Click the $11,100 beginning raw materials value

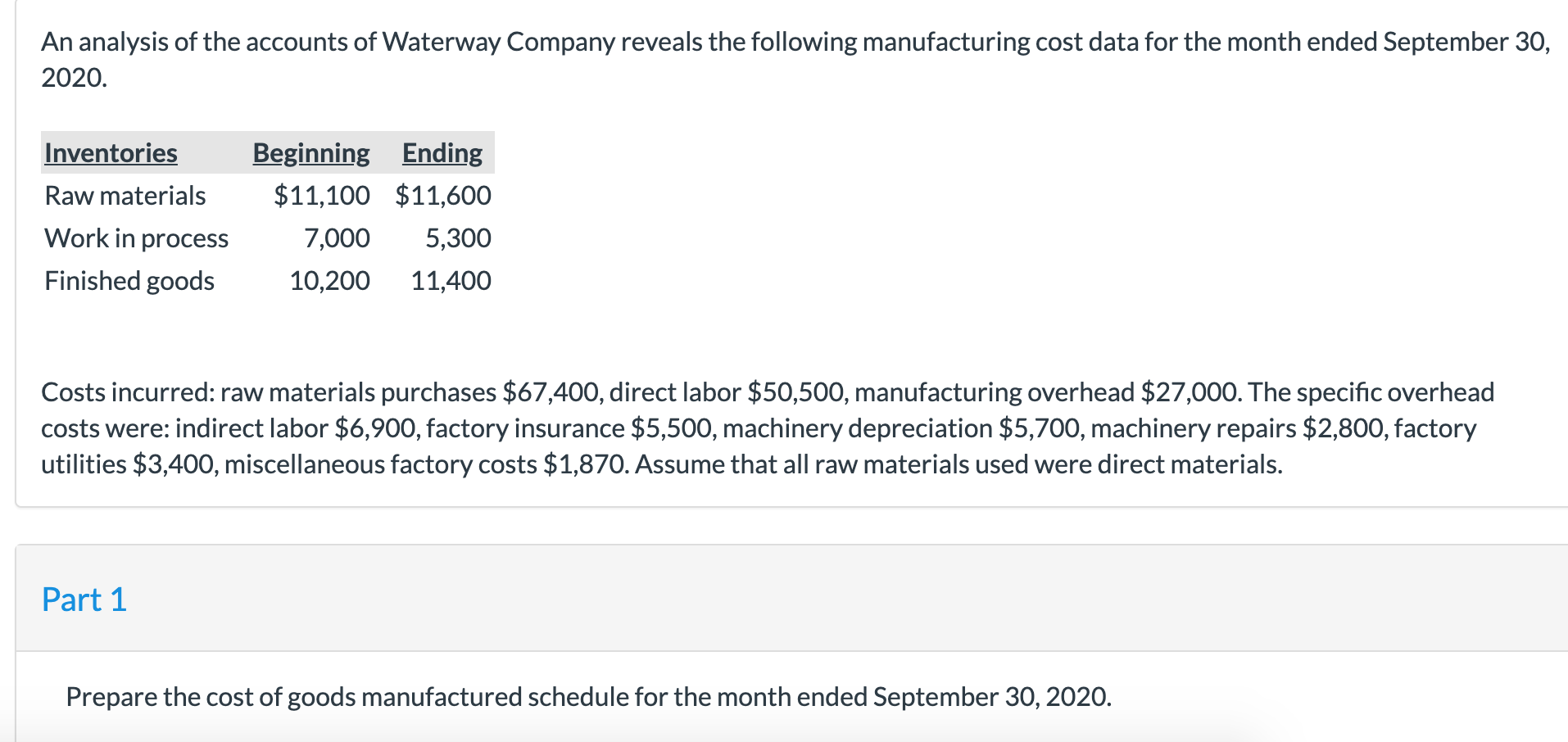tap(322, 196)
